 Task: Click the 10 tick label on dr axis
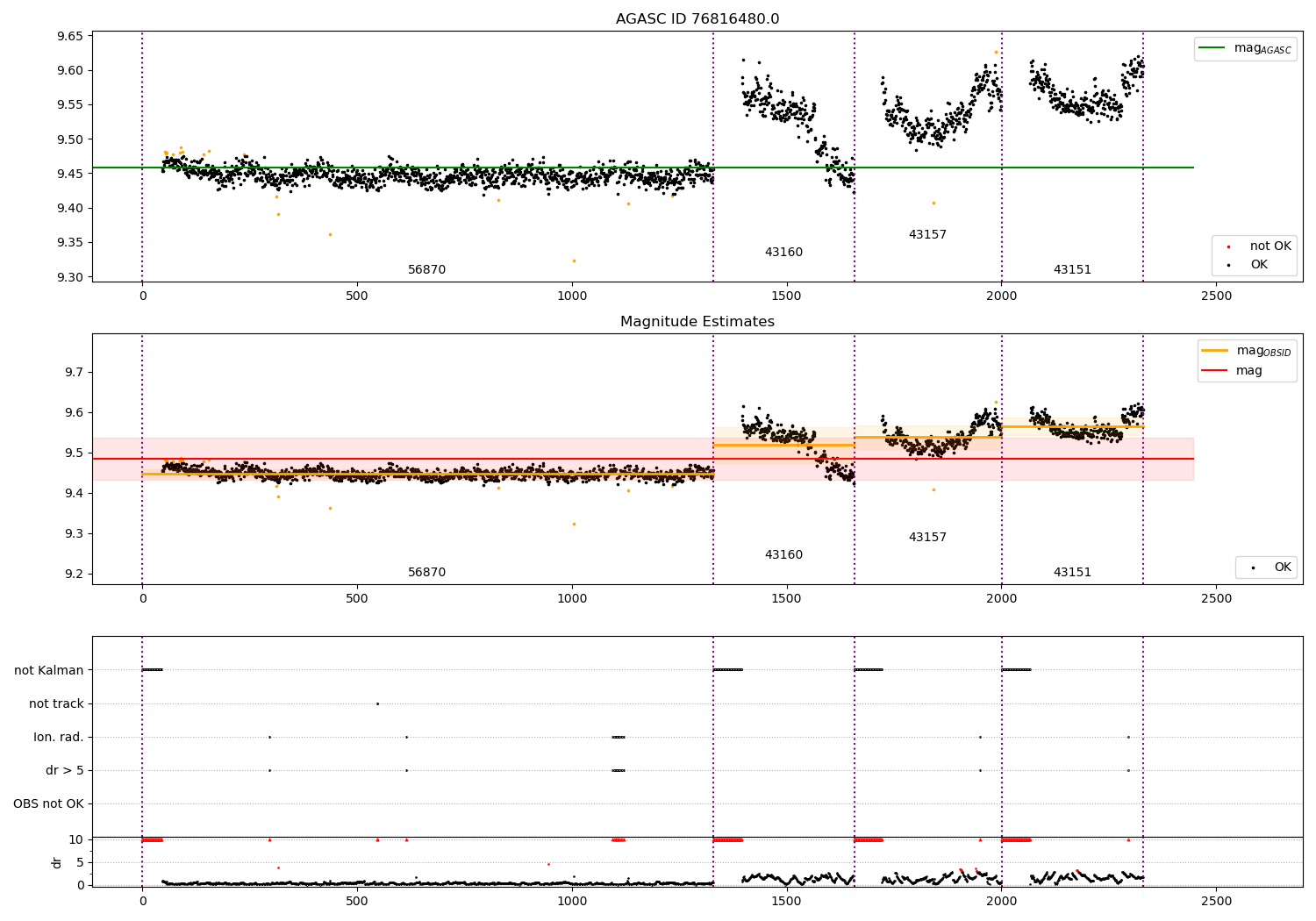[x=76, y=840]
